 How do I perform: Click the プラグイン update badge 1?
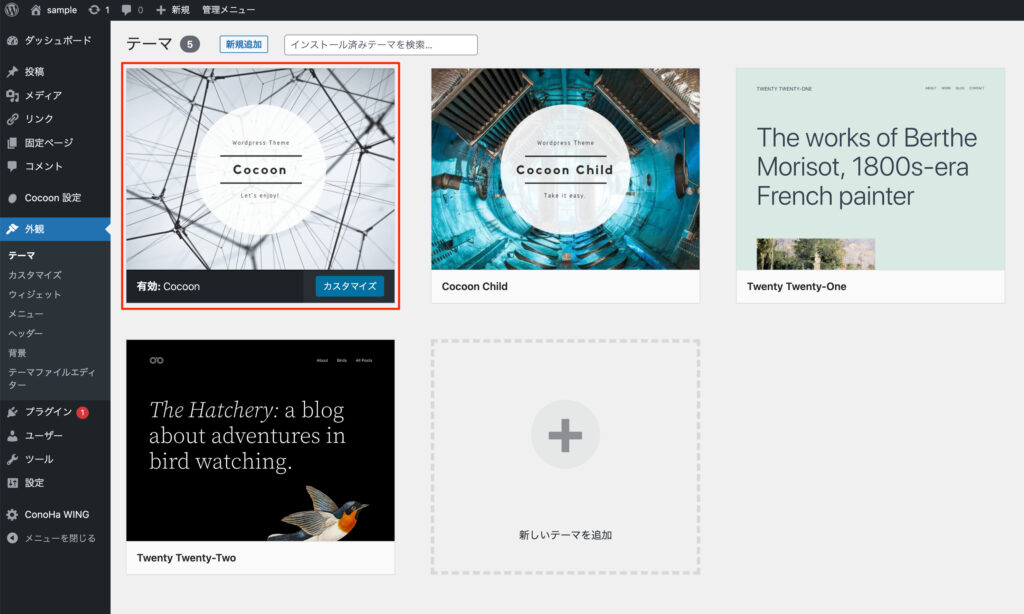tap(83, 412)
